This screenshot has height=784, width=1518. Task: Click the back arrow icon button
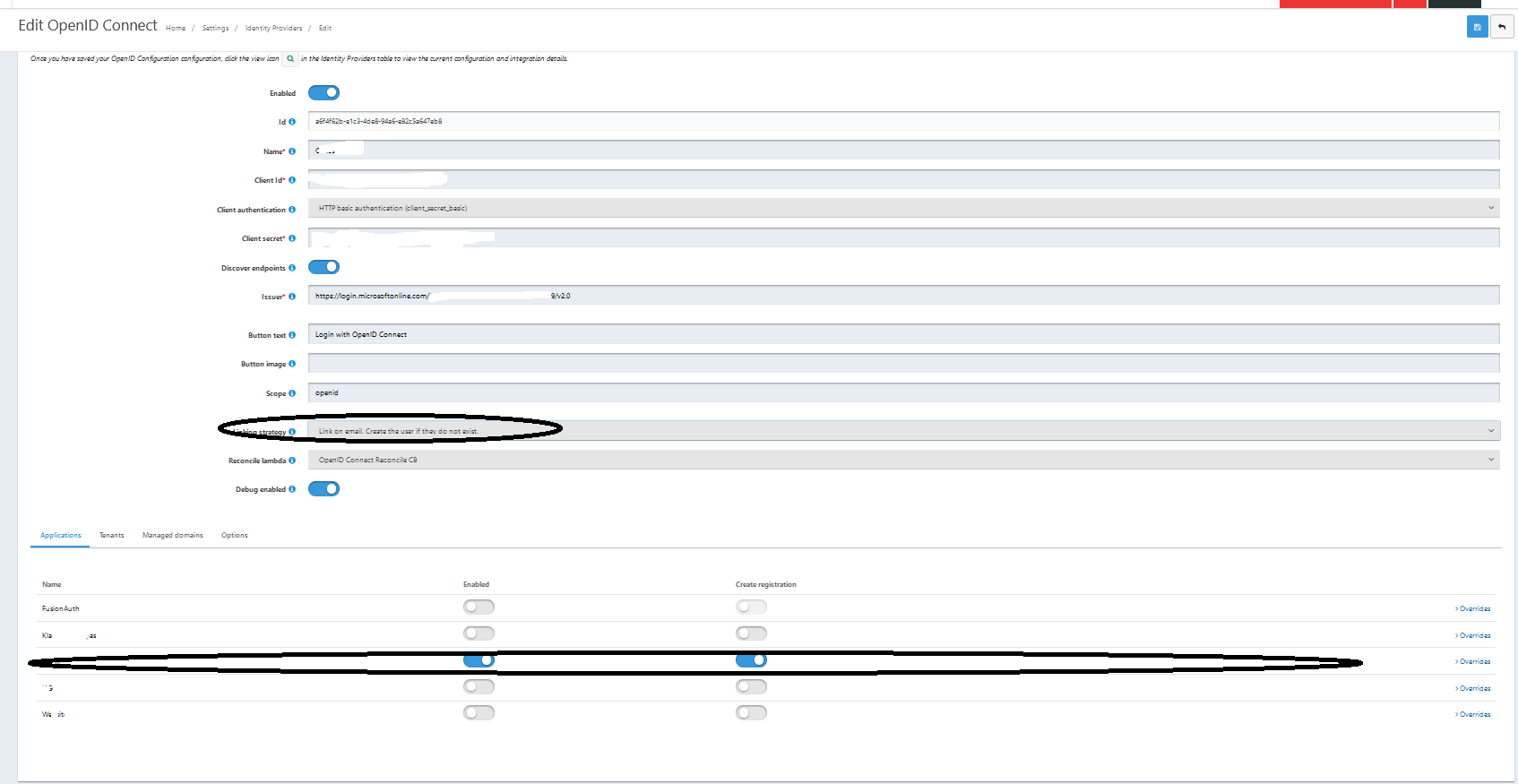1502,27
